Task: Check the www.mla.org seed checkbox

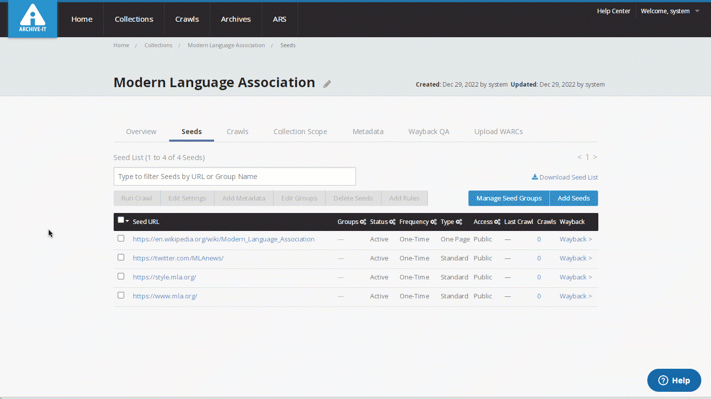Action: [x=121, y=295]
